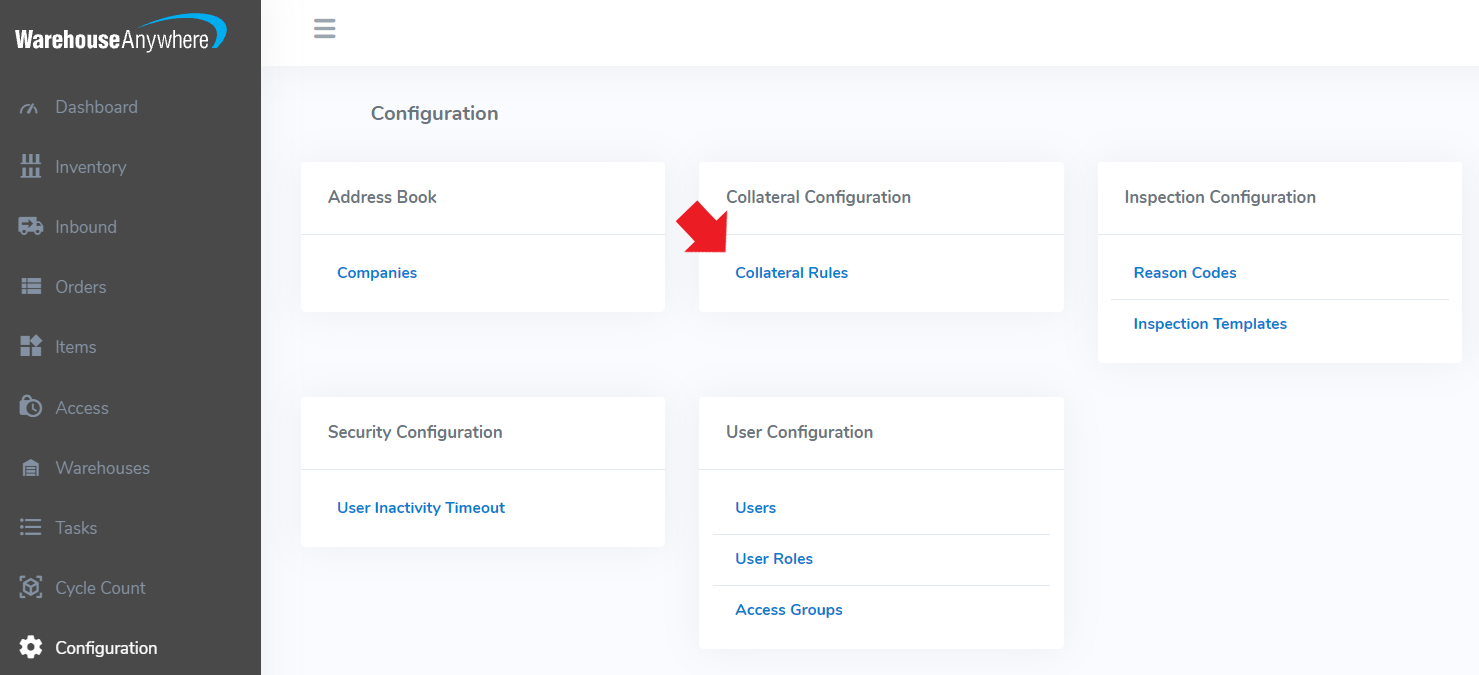The image size is (1479, 675).
Task: Click the Warehouses building icon
Action: 30,468
